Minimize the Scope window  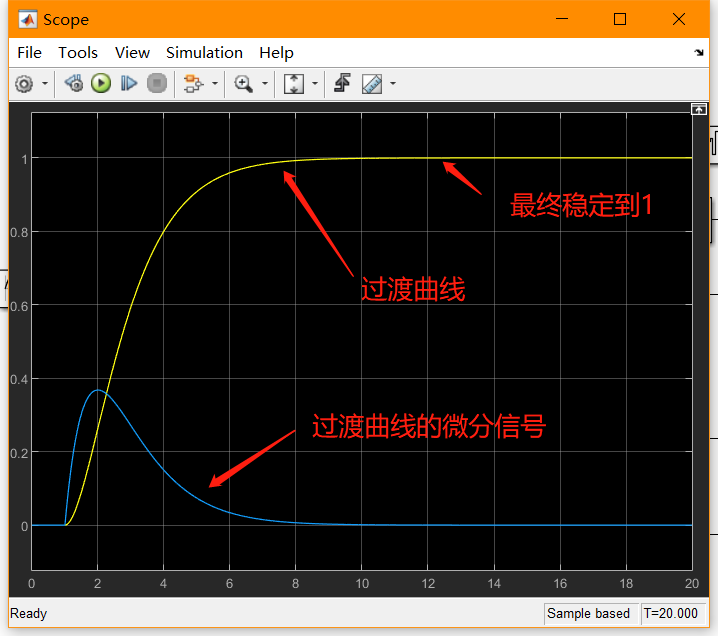[562, 19]
